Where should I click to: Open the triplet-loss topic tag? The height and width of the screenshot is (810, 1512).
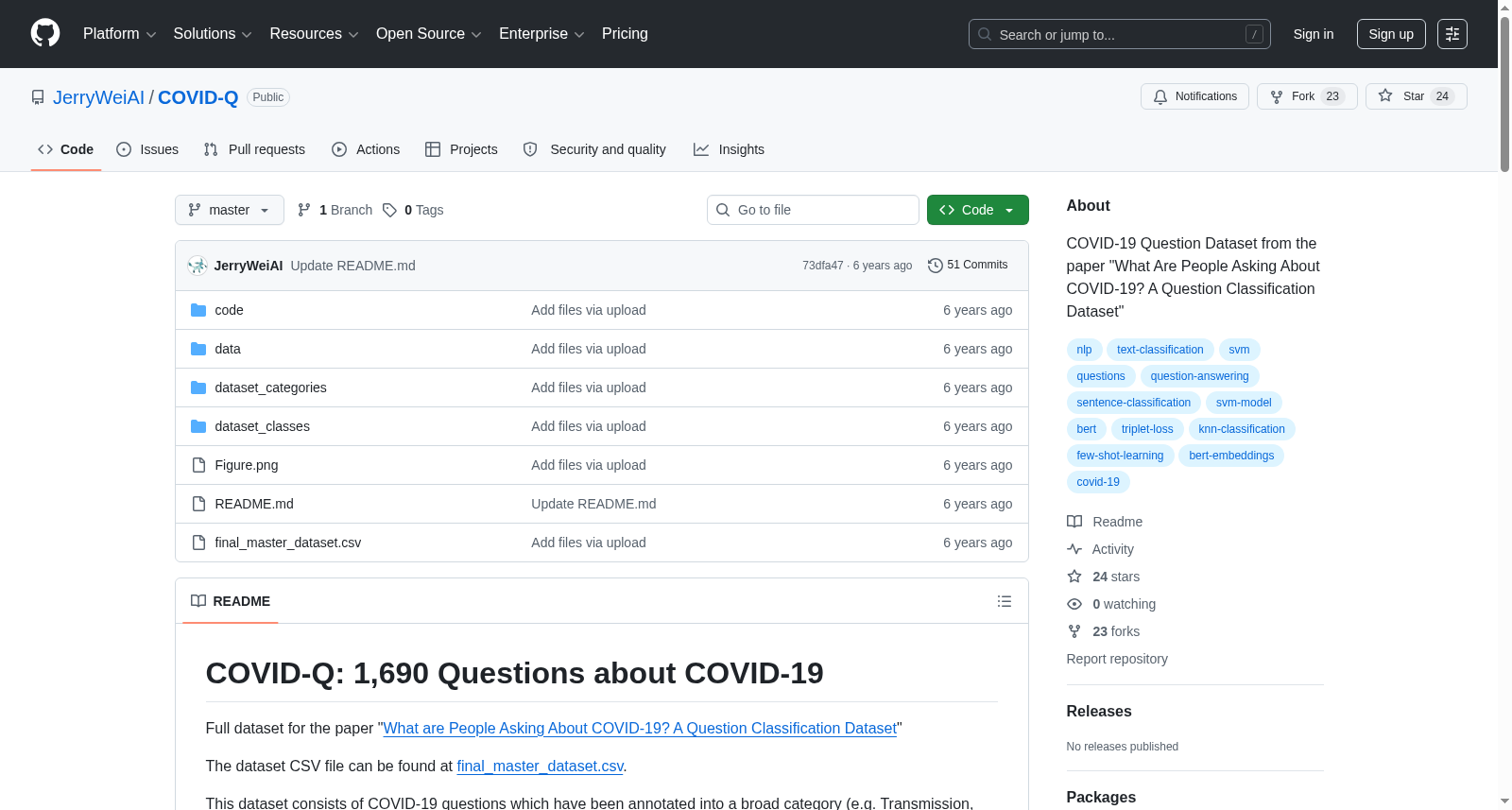pyautogui.click(x=1147, y=429)
